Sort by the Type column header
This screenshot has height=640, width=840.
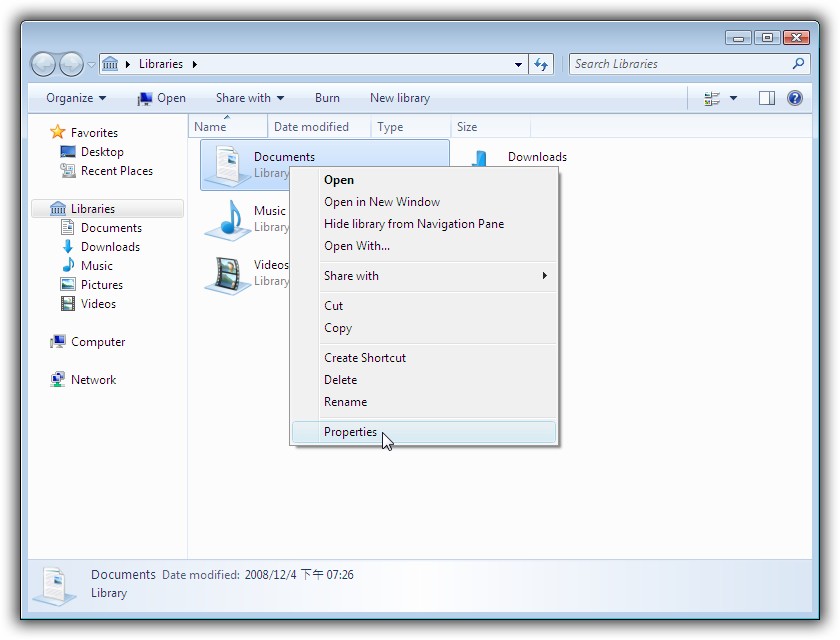tap(411, 127)
